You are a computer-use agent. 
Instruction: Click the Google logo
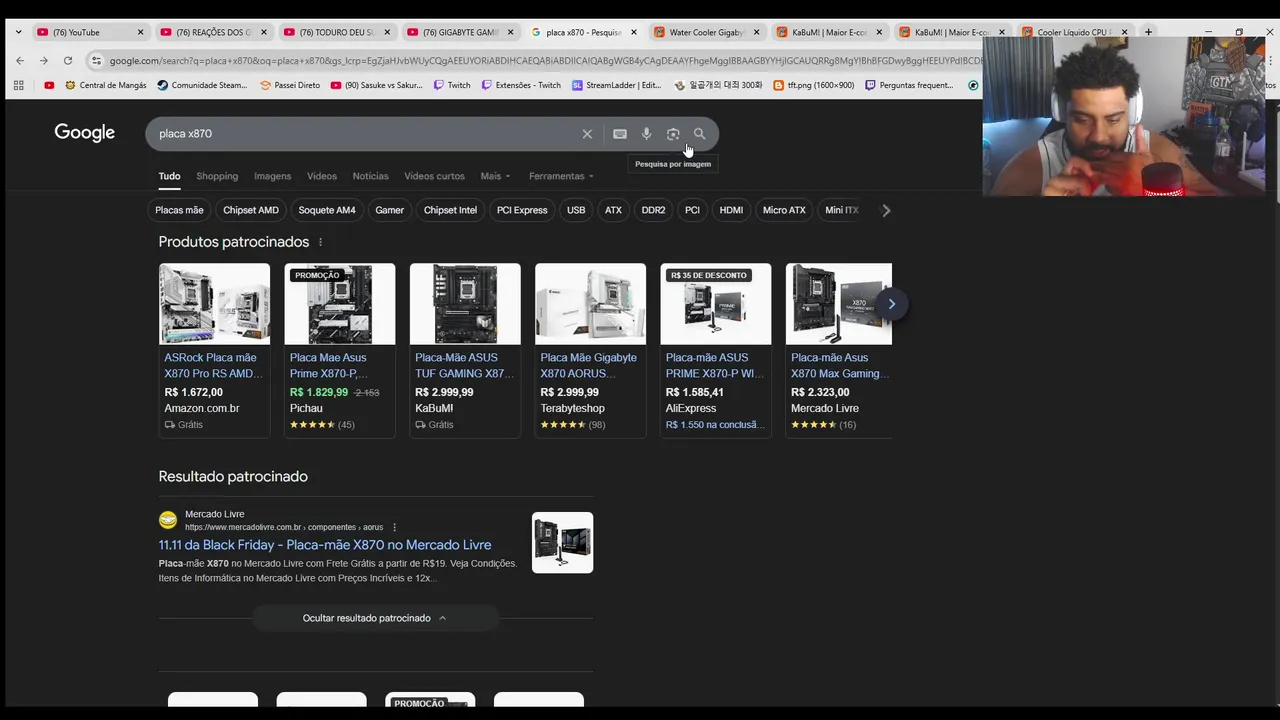coord(84,133)
